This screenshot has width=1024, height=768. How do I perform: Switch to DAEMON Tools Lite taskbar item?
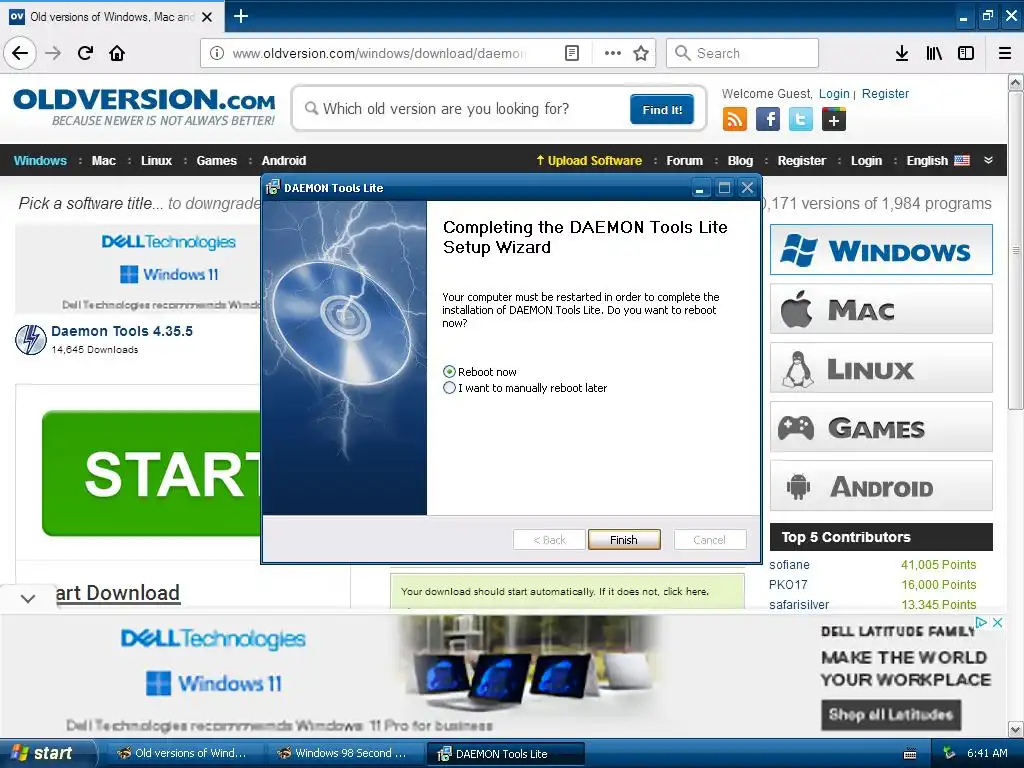(504, 754)
